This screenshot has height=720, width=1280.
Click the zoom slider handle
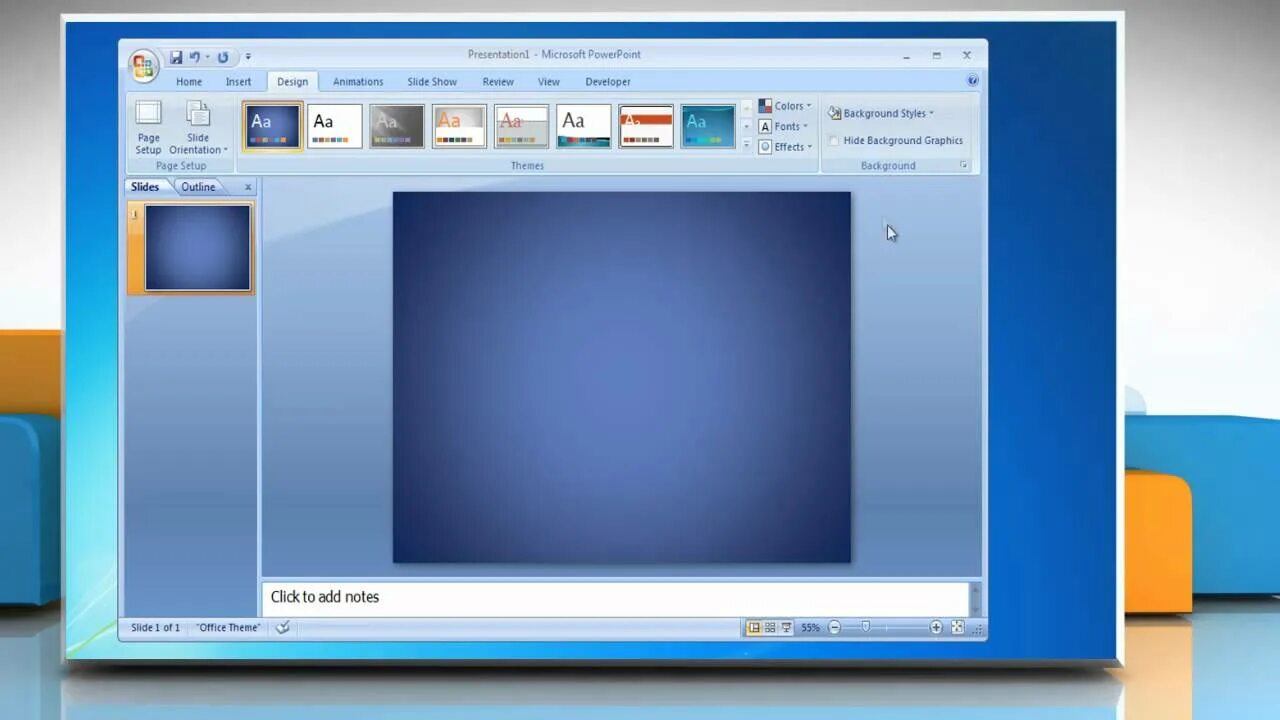[x=866, y=628]
